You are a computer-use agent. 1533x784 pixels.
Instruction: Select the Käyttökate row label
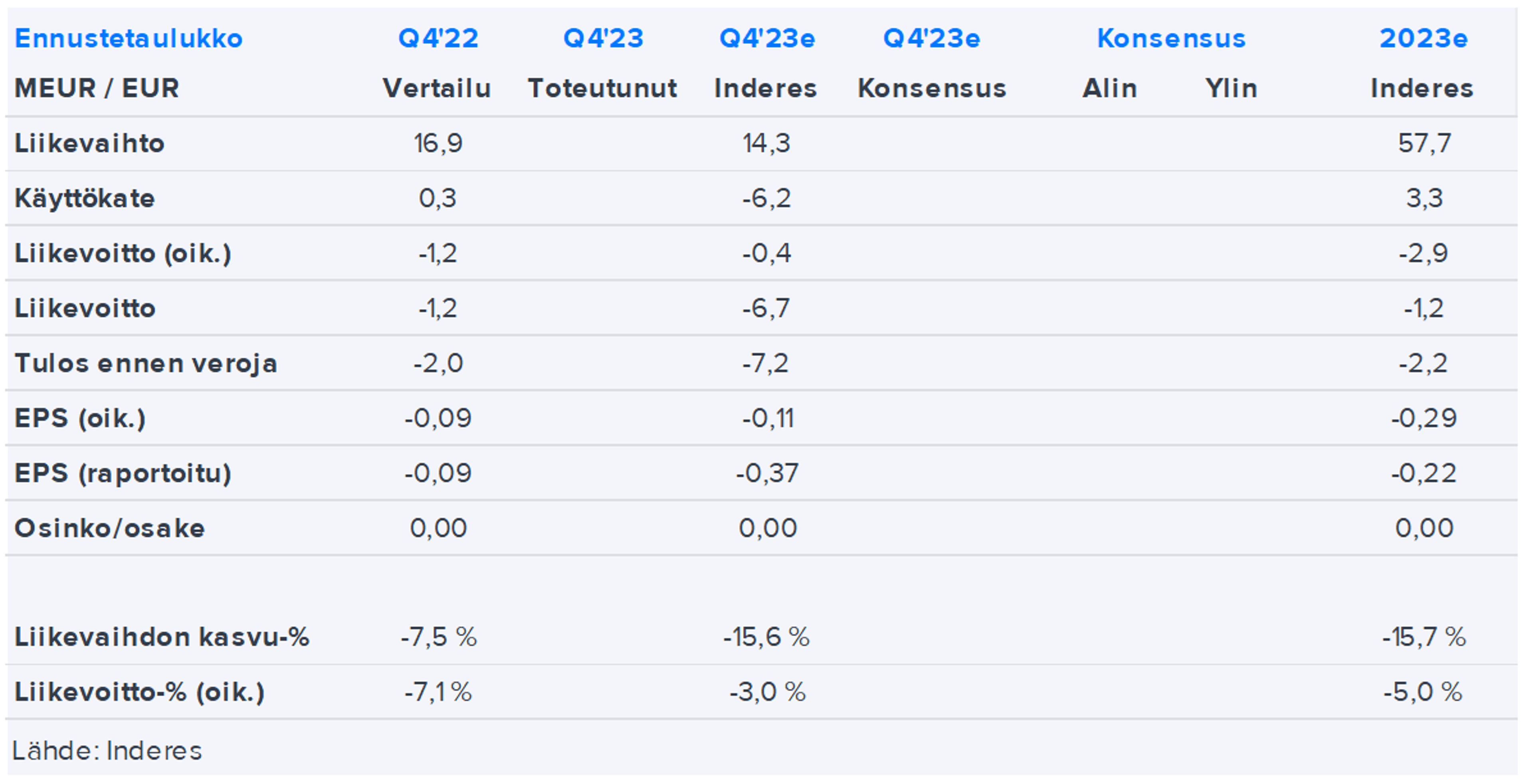click(85, 198)
